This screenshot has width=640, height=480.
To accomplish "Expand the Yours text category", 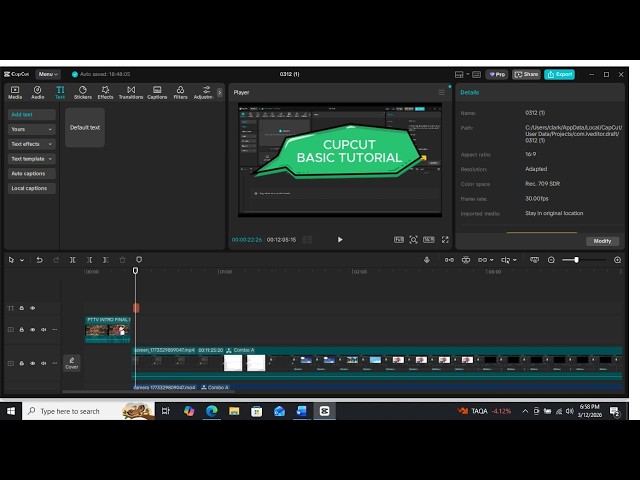I will coord(31,129).
